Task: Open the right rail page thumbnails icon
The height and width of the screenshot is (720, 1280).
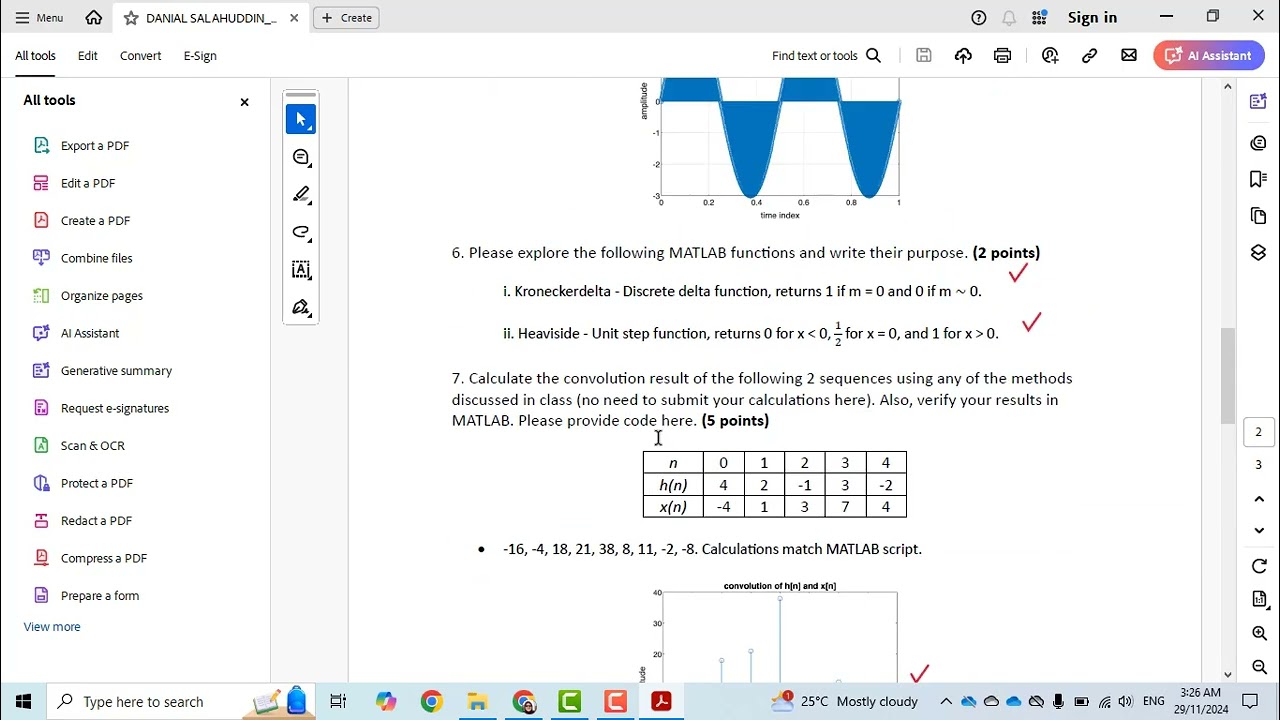Action: (1259, 216)
